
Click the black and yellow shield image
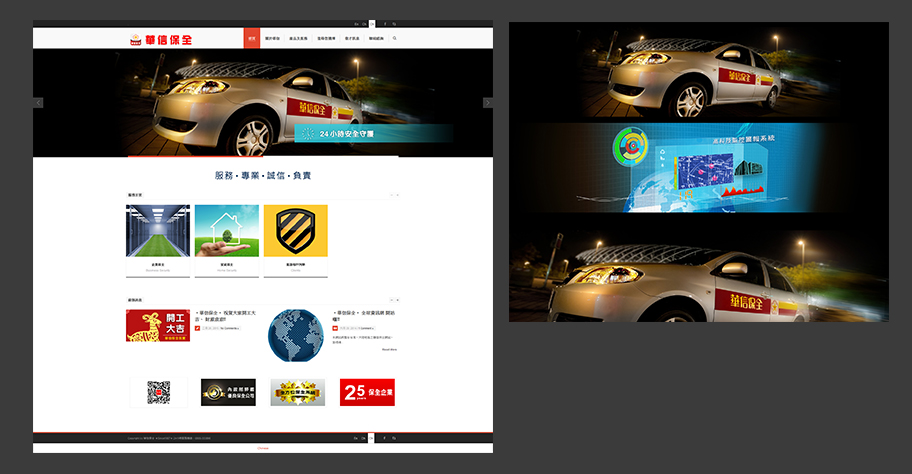295,231
